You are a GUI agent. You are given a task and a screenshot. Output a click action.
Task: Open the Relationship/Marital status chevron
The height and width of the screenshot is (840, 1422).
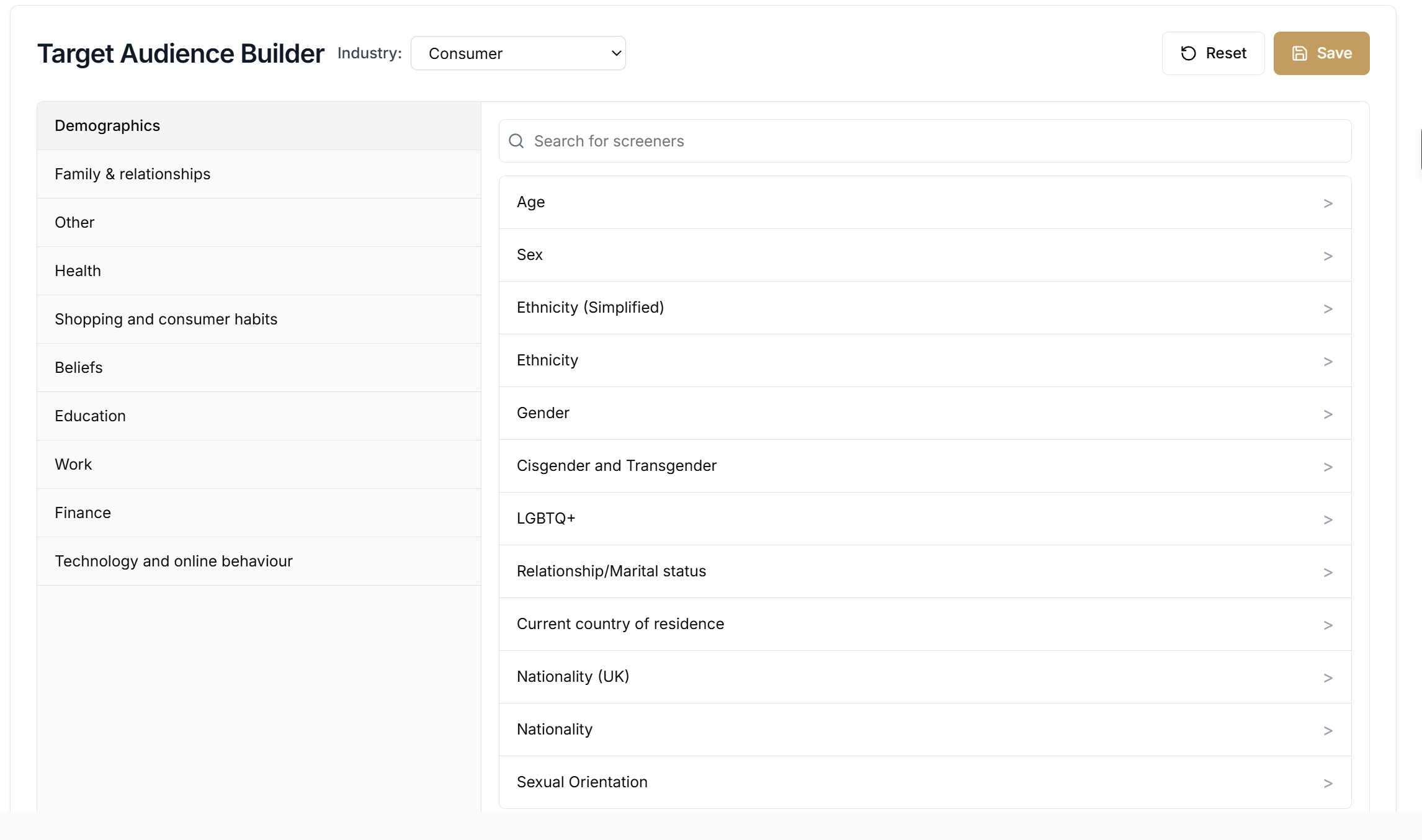tap(1328, 573)
